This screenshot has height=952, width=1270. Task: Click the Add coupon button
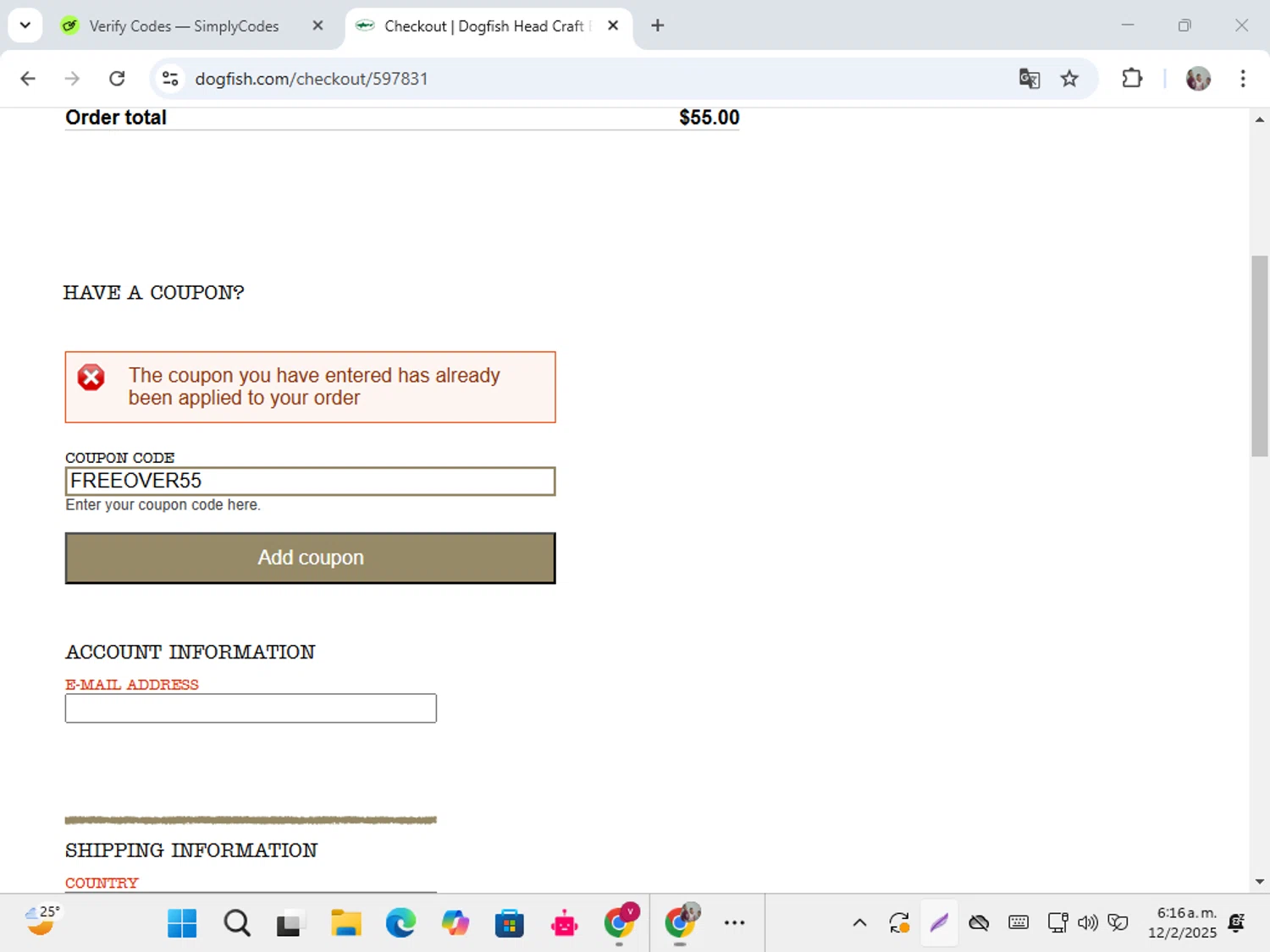point(311,558)
